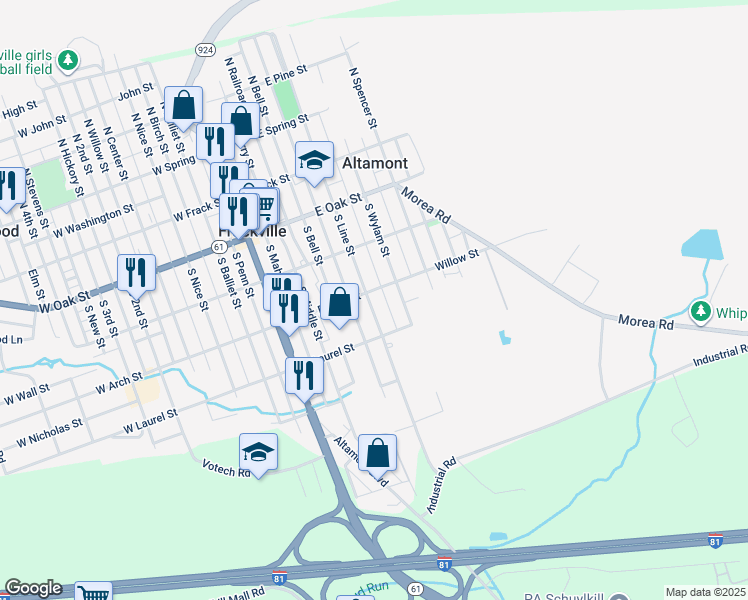Click the Route 61 shield near Frackville

pos(219,247)
